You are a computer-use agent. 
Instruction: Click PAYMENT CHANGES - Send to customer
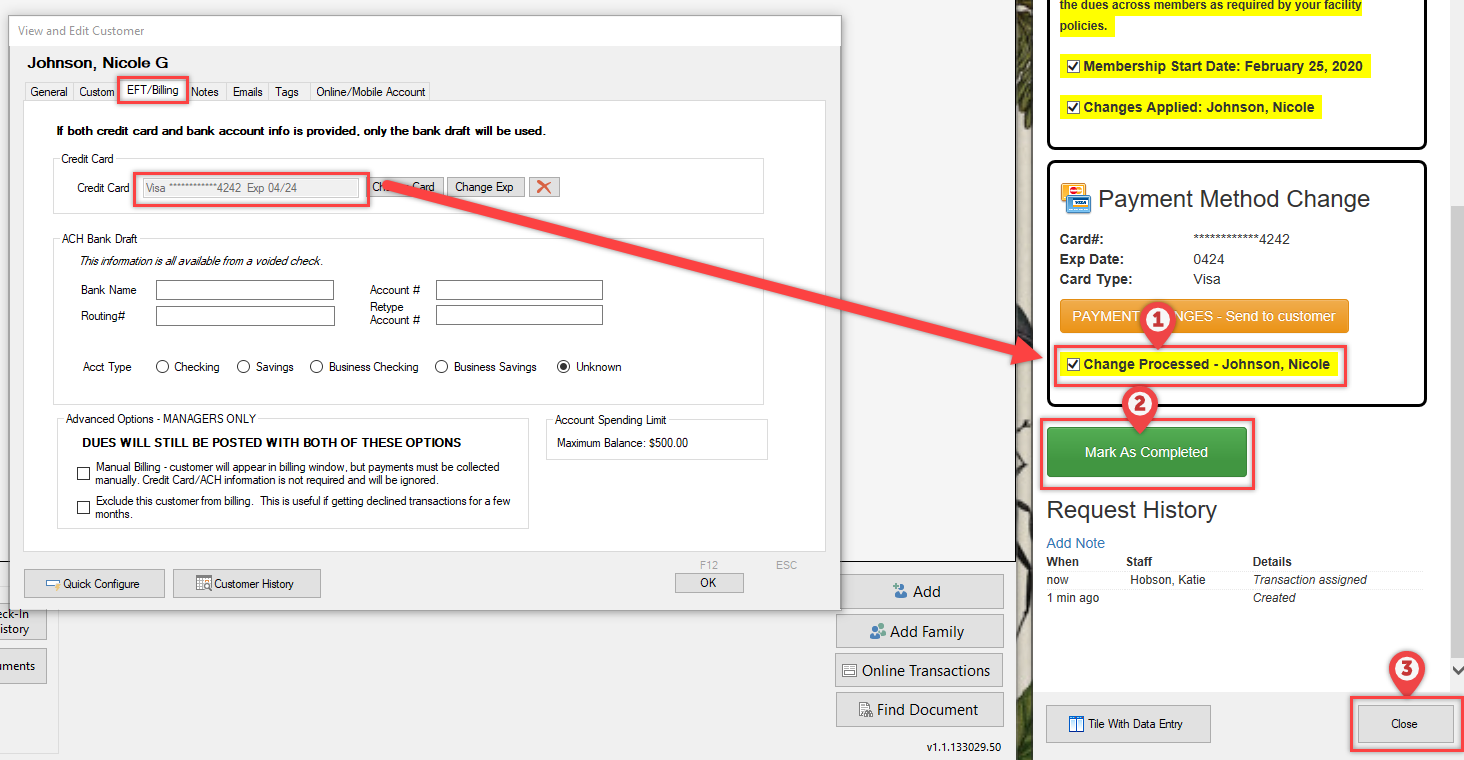coord(1204,316)
